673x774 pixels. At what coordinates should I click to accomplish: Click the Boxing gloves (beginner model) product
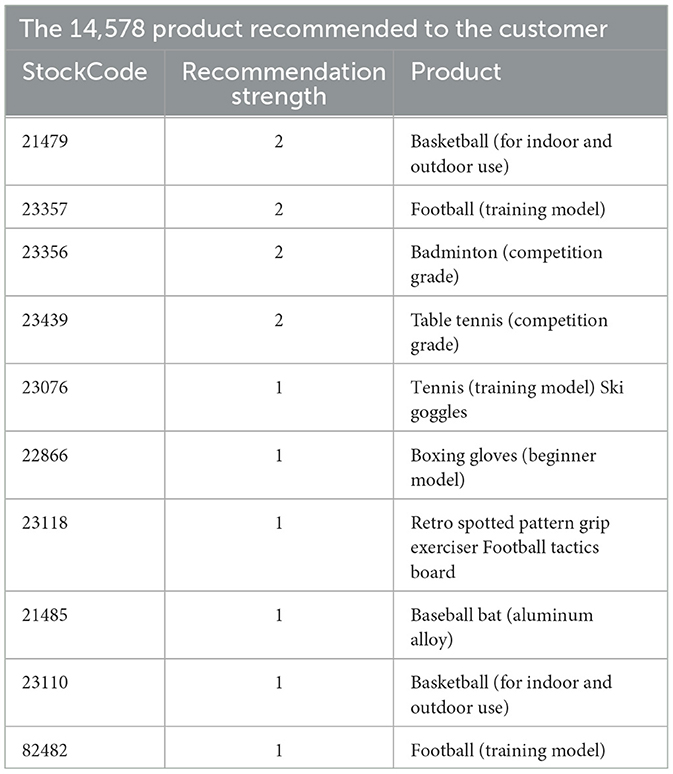(503, 467)
